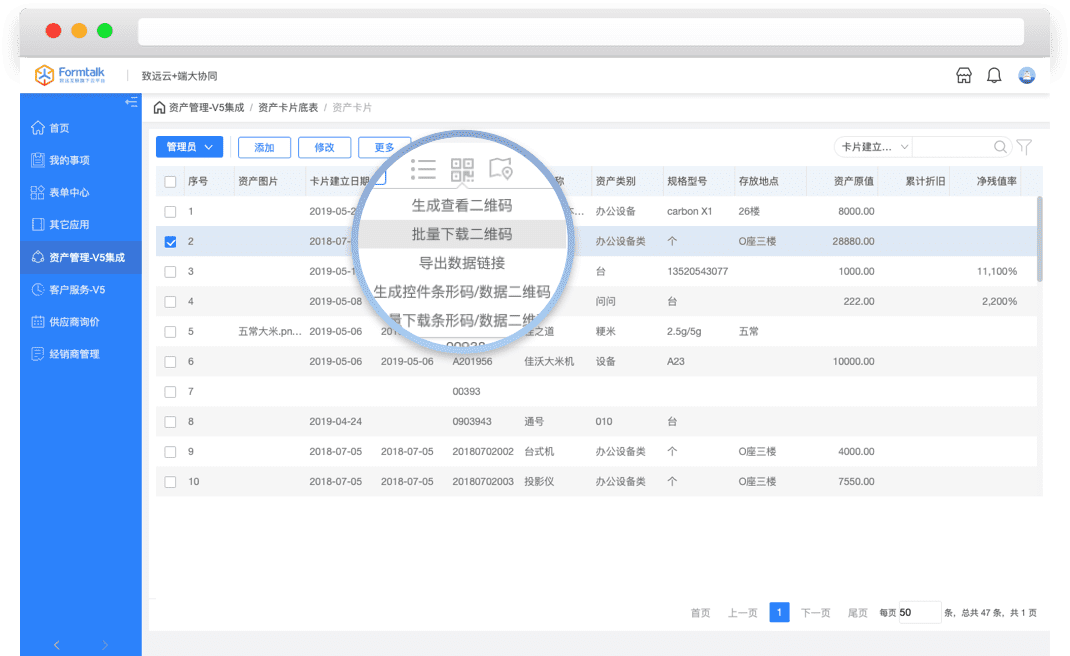Click the 表单中心 sidebar icon
The width and height of the screenshot is (1070, 656).
38,192
